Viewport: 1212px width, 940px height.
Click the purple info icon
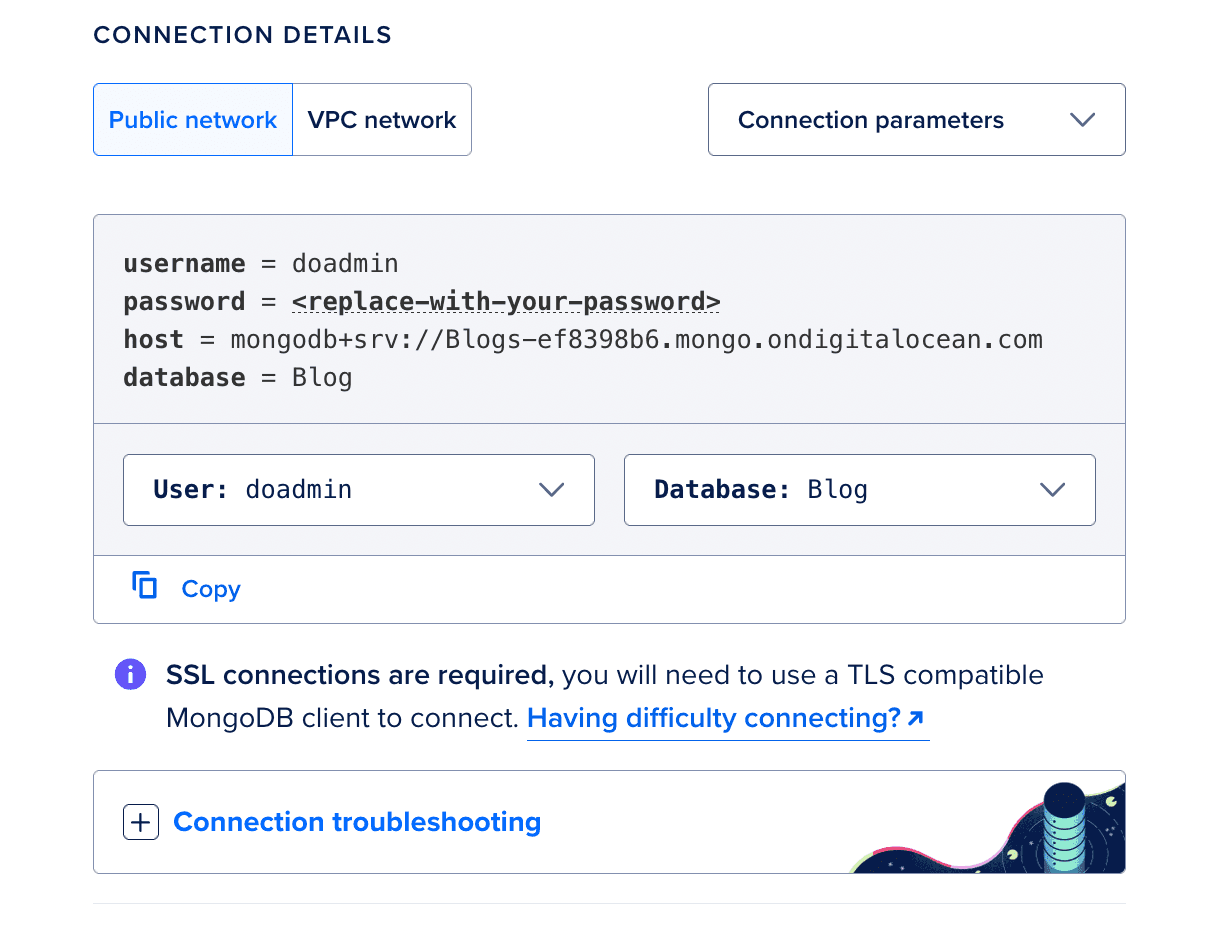coord(131,675)
